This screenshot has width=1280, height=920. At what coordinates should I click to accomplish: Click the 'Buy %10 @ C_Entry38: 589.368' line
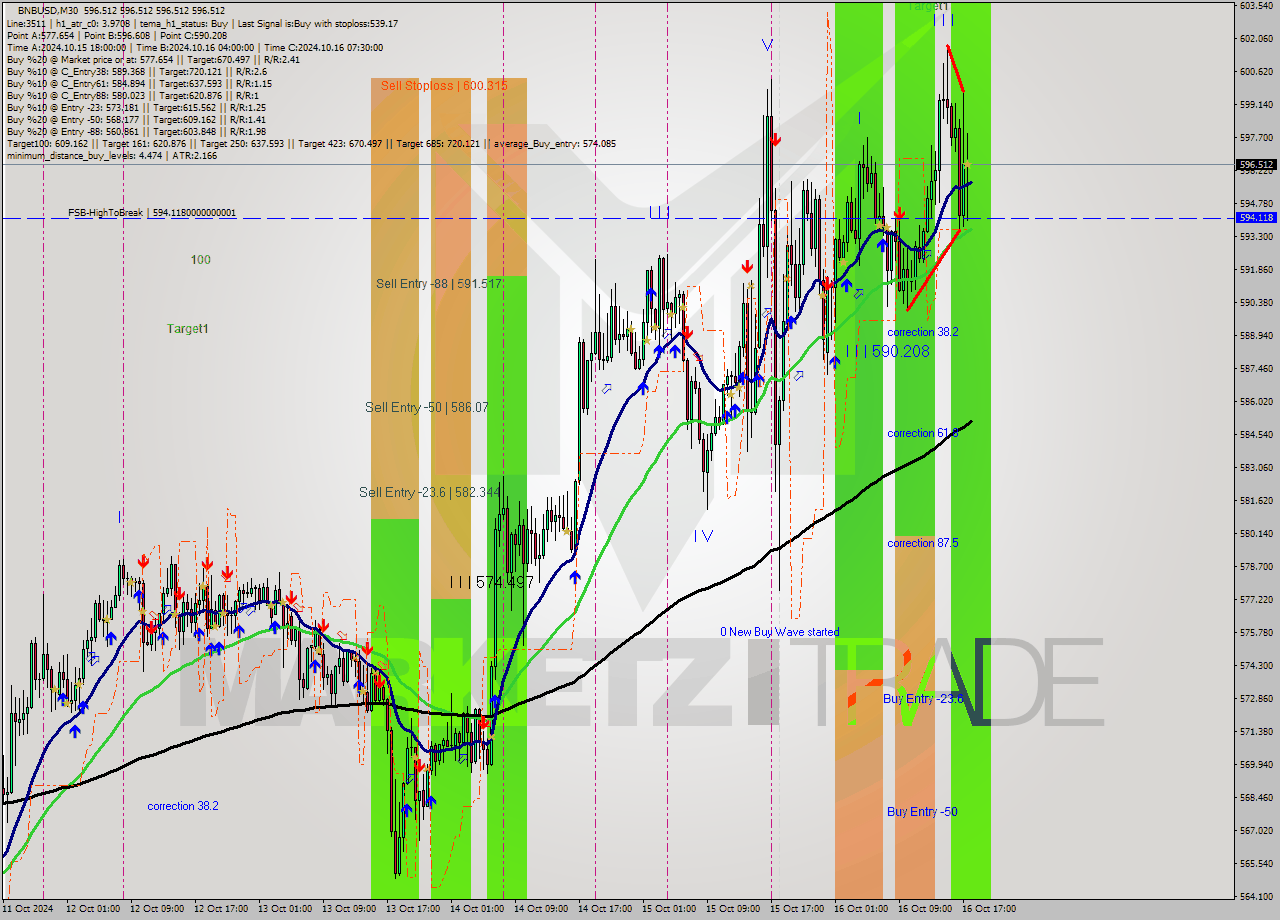[x=138, y=71]
